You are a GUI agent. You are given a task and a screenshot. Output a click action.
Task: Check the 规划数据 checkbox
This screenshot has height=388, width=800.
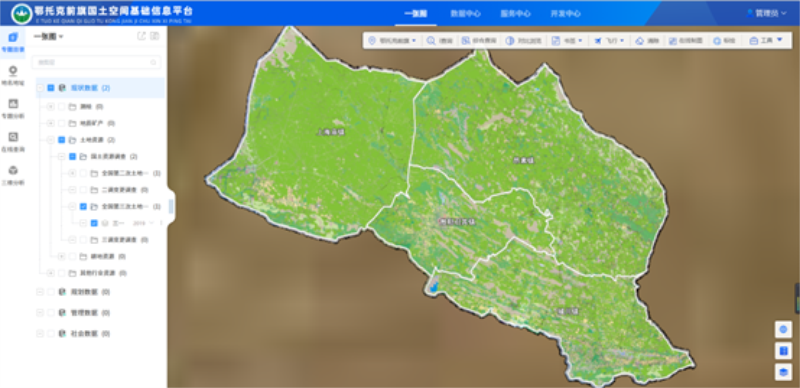click(51, 292)
